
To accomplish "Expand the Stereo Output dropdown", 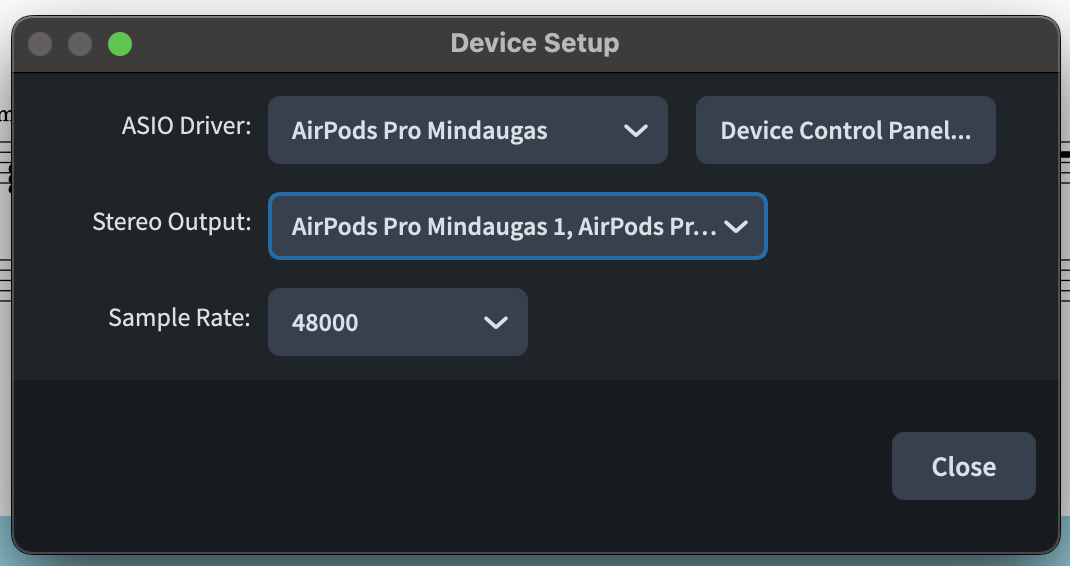I will 517,226.
